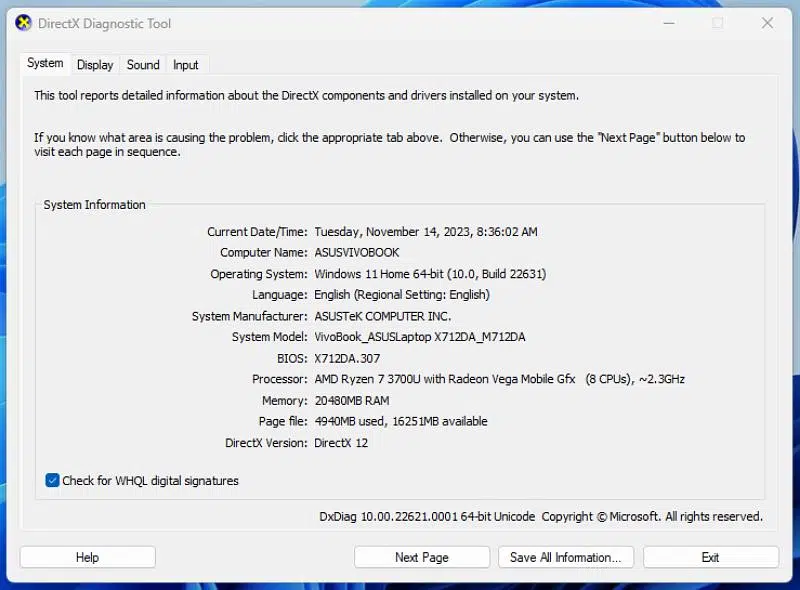Click the Next Page button
800x590 pixels.
(x=421, y=557)
